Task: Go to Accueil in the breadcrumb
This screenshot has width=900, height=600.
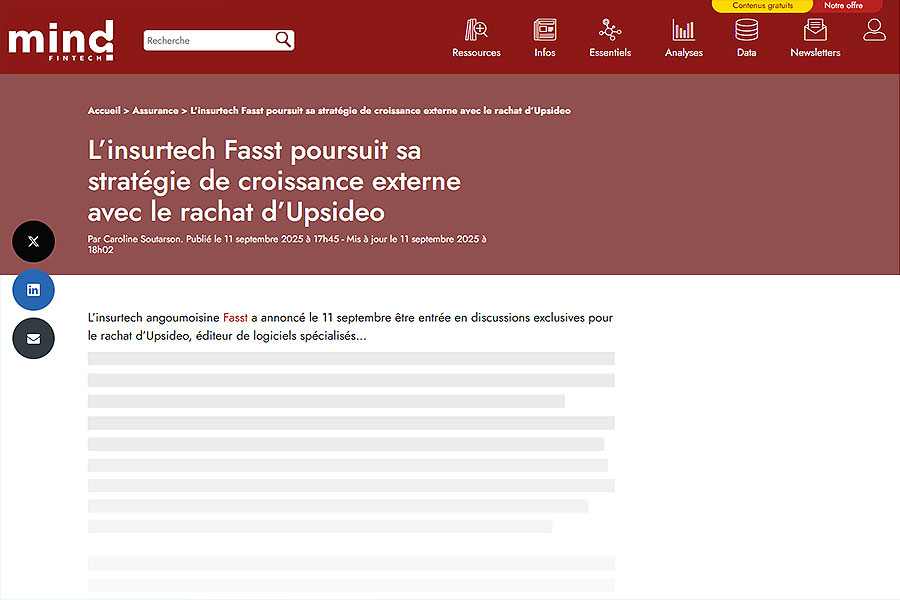Action: coord(104,111)
